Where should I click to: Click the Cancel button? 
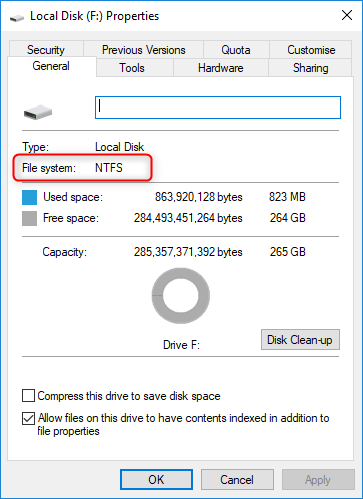pyautogui.click(x=237, y=480)
